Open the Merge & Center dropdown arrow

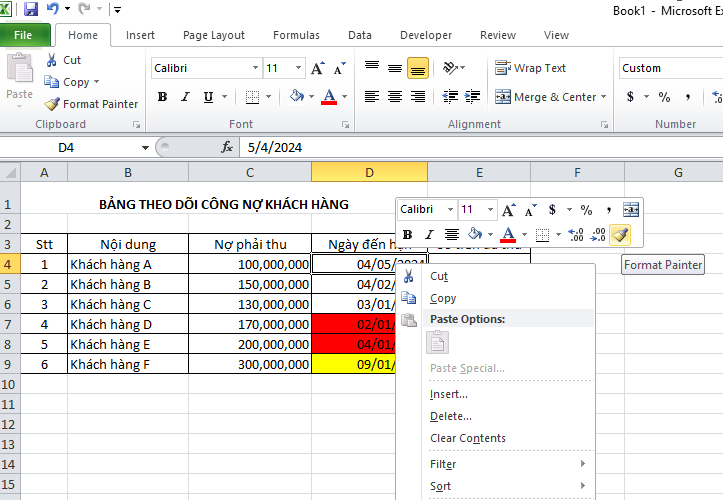[x=603, y=97]
